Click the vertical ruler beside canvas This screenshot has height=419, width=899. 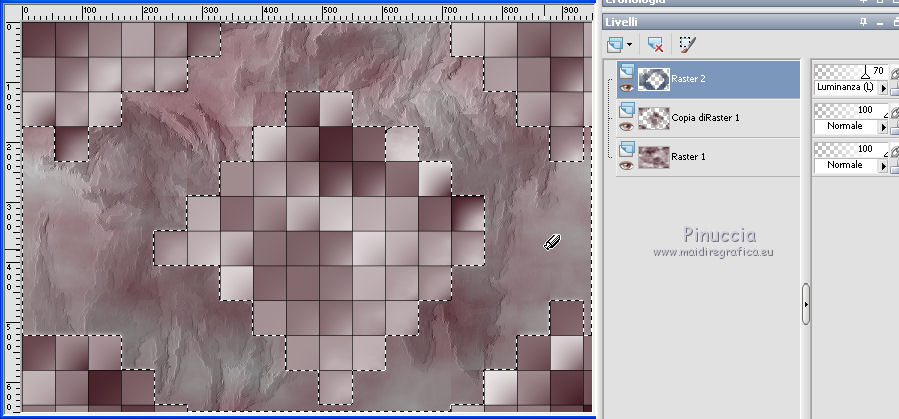13,217
